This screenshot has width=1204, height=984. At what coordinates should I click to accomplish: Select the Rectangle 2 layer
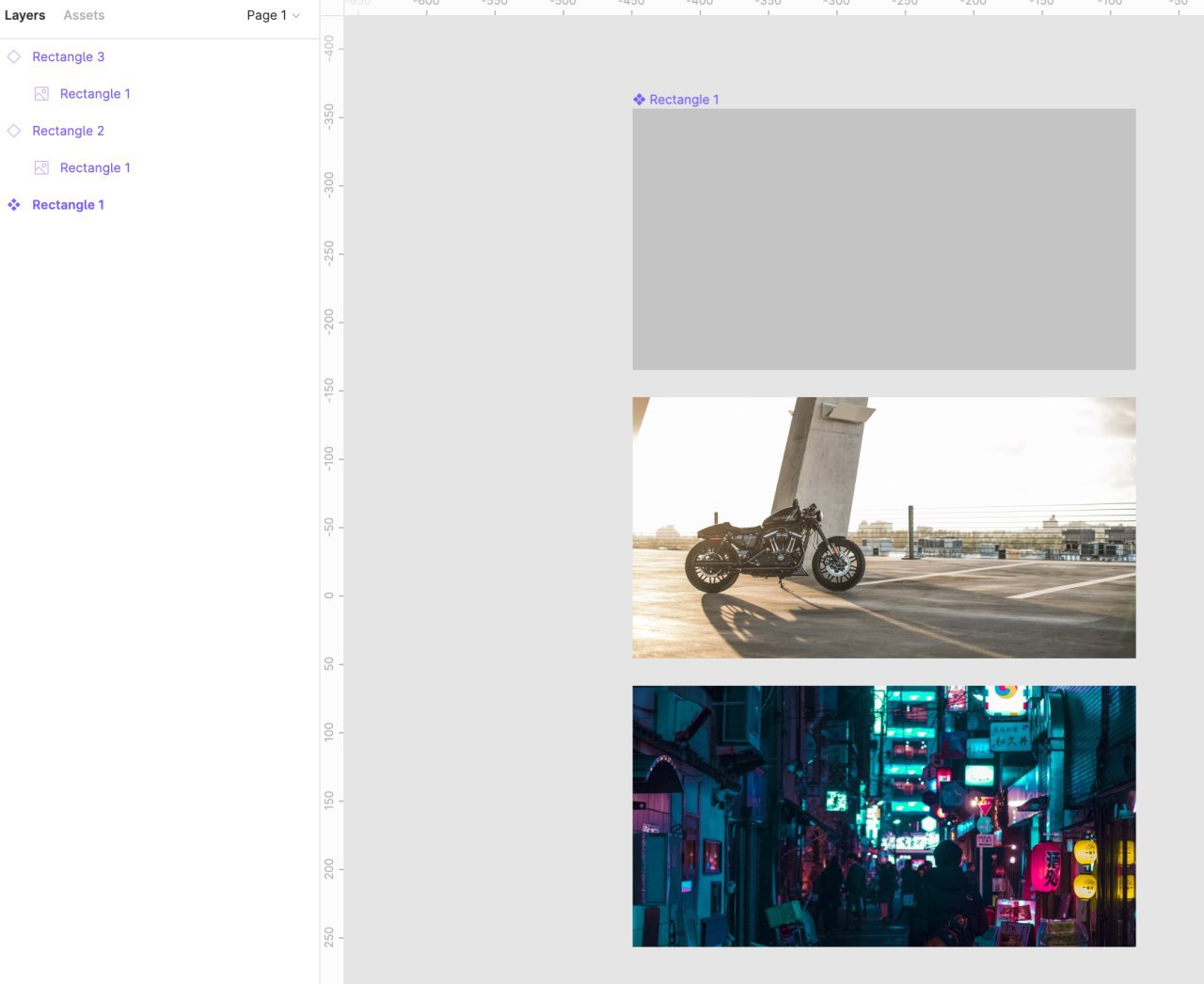pyautogui.click(x=68, y=131)
